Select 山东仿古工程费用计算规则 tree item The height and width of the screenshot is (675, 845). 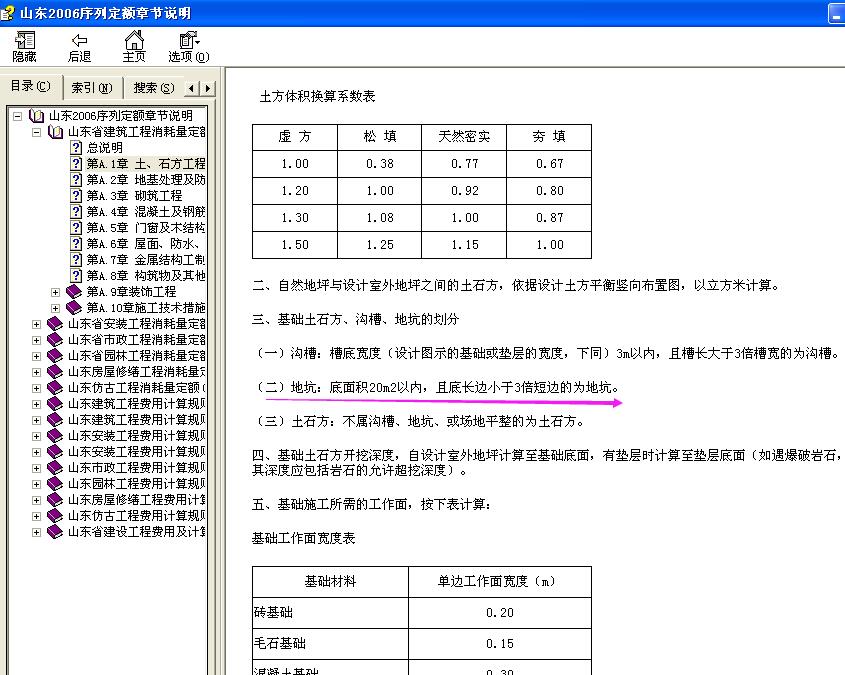pyautogui.click(x=136, y=516)
